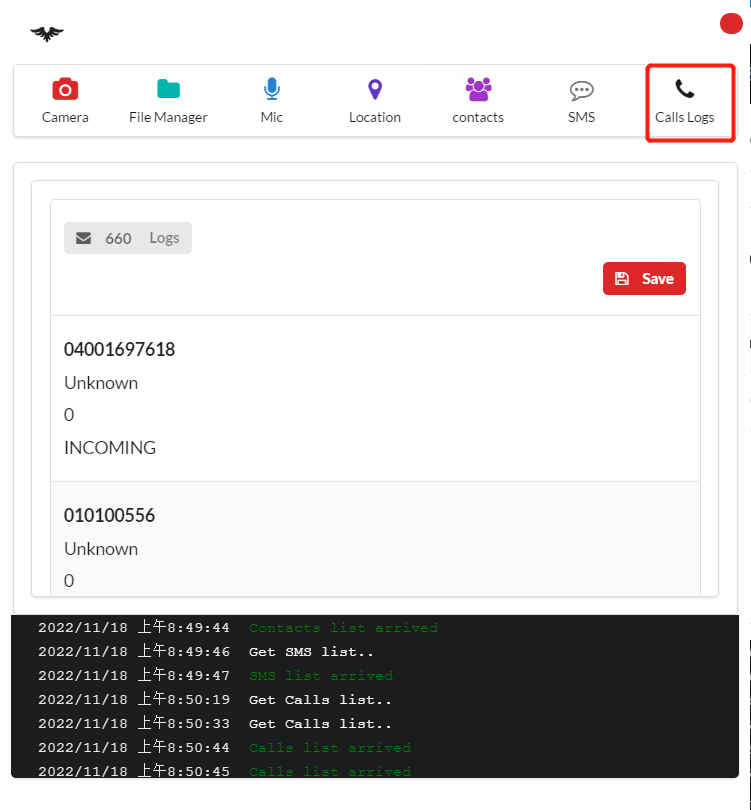Viewport: 751px width, 810px height.
Task: Click the 660 Logs badge
Action: click(128, 238)
